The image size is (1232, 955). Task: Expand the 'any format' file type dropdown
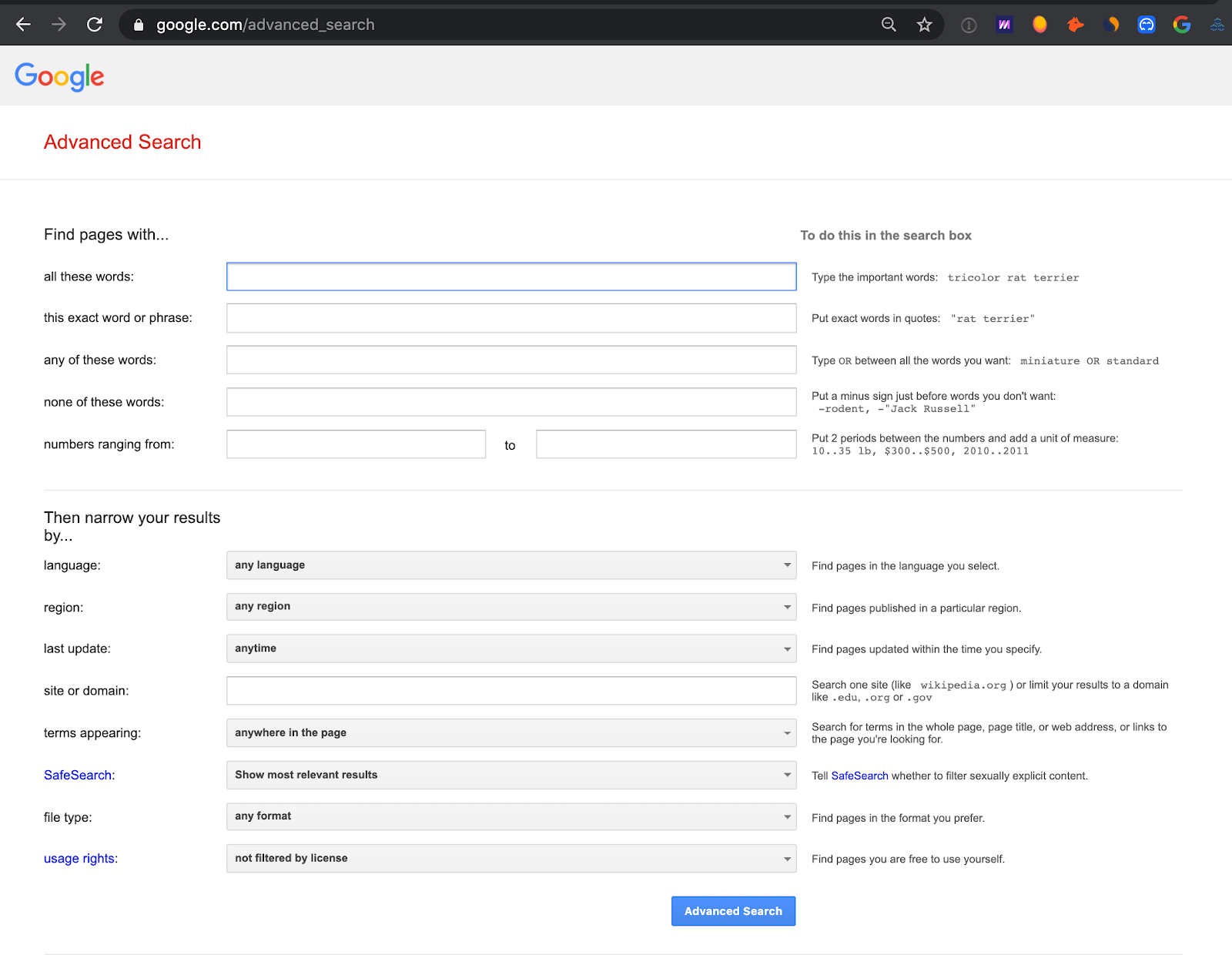[511, 816]
